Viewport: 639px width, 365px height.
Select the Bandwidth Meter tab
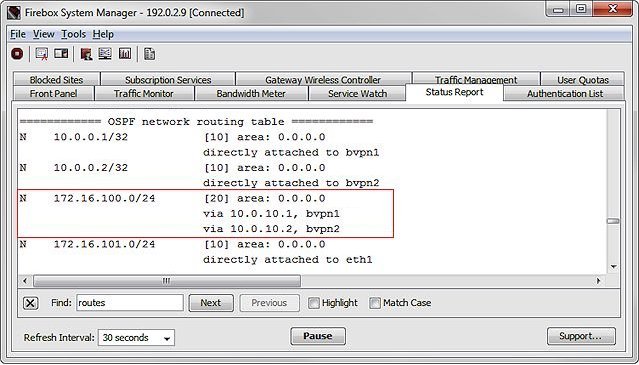pos(251,93)
